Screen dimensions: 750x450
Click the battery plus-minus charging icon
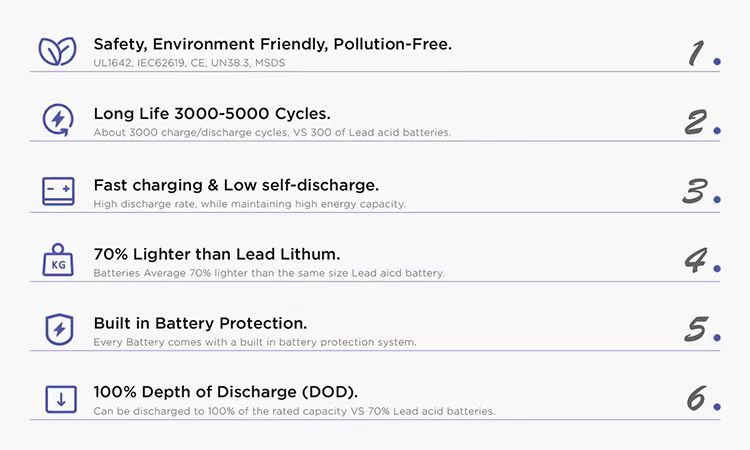[58, 191]
